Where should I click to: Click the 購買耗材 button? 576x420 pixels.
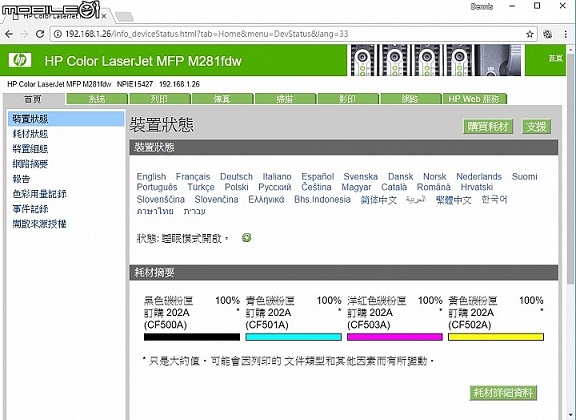point(488,127)
